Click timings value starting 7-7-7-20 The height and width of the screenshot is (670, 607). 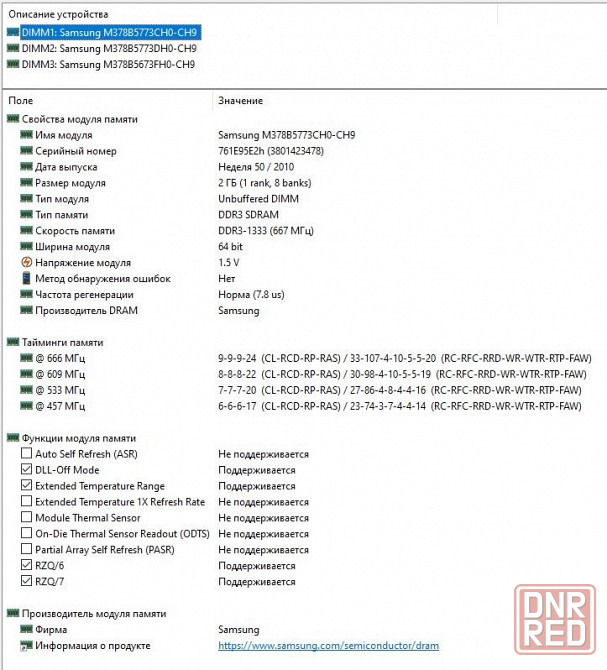click(400, 390)
